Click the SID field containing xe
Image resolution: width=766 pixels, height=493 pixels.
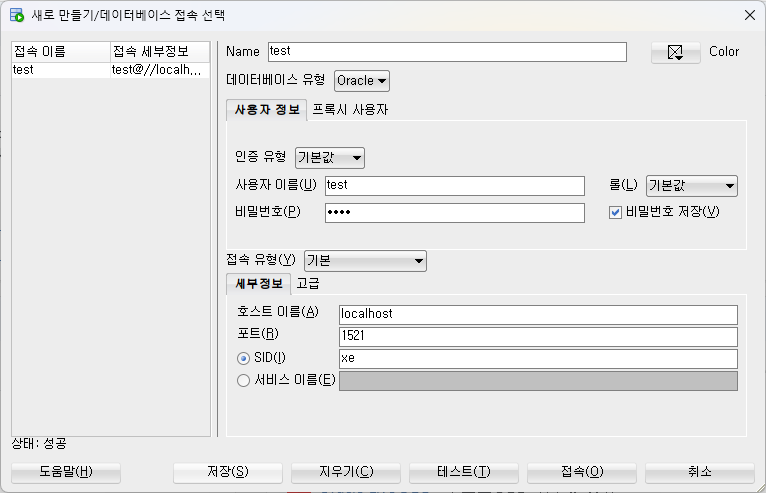click(538, 359)
